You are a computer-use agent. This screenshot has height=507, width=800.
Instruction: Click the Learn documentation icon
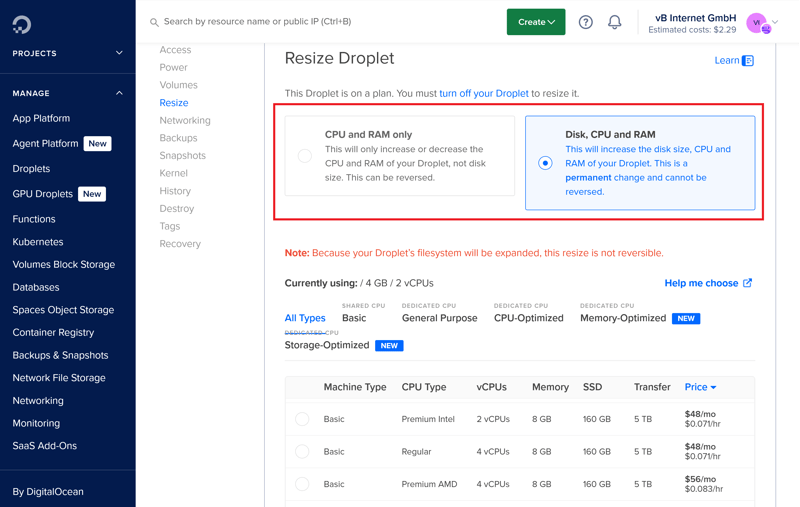tap(748, 61)
